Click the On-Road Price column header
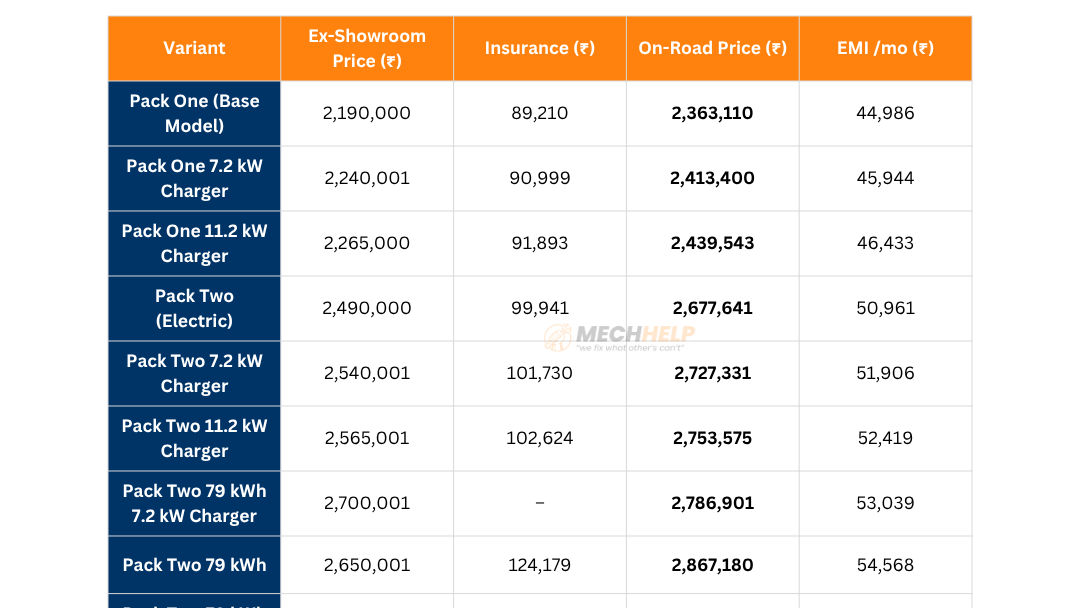 tap(712, 48)
